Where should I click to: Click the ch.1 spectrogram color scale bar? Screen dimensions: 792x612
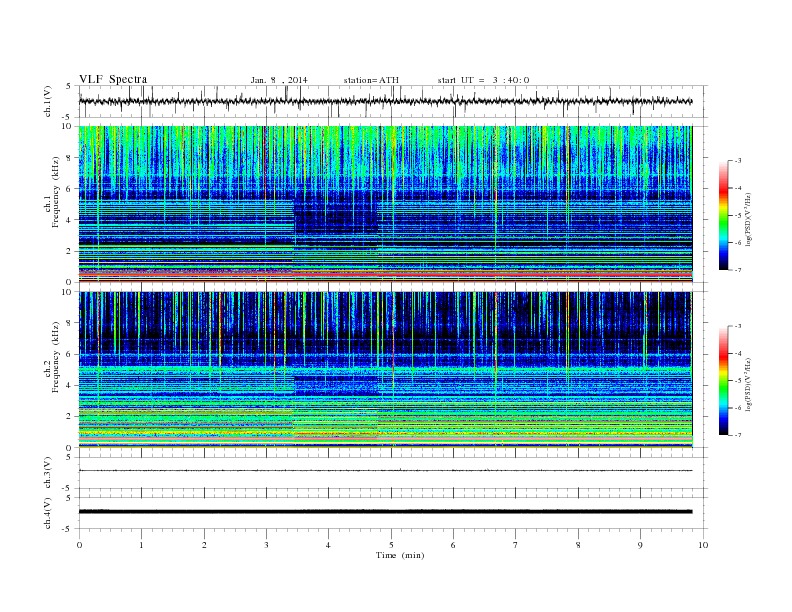click(723, 216)
